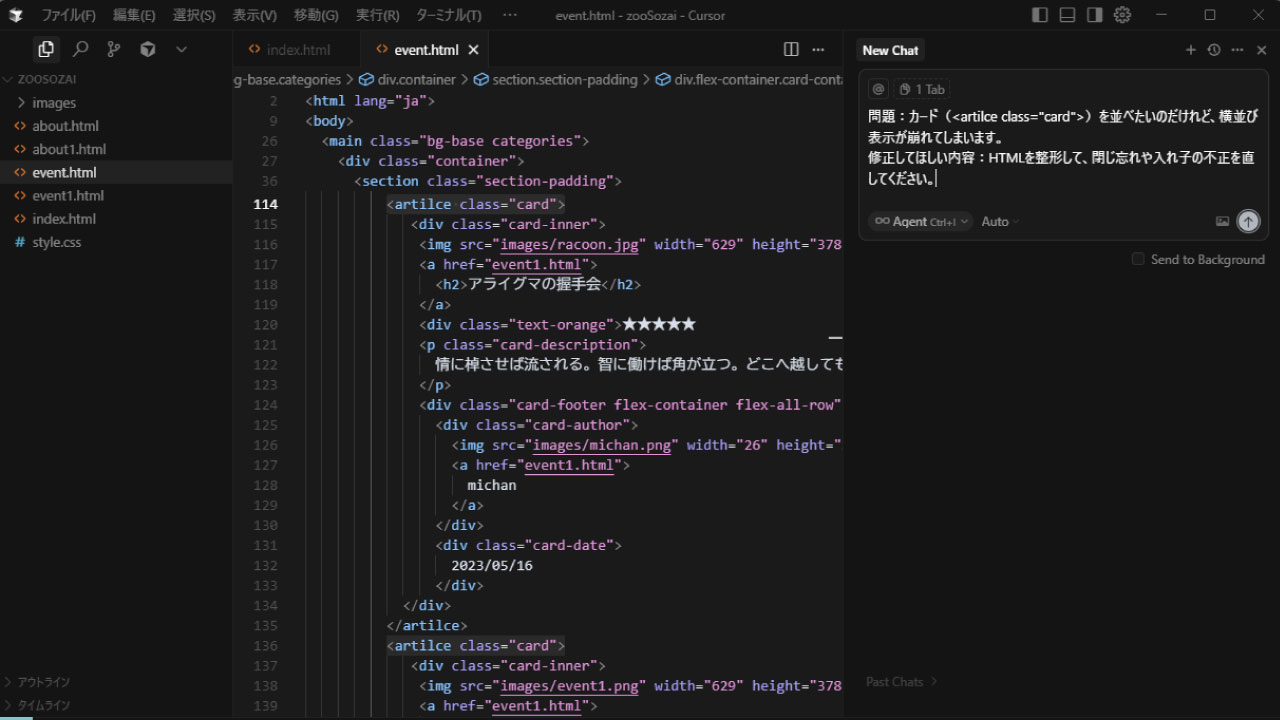Click the split editor icon
Image resolution: width=1280 pixels, height=720 pixels.
click(791, 49)
